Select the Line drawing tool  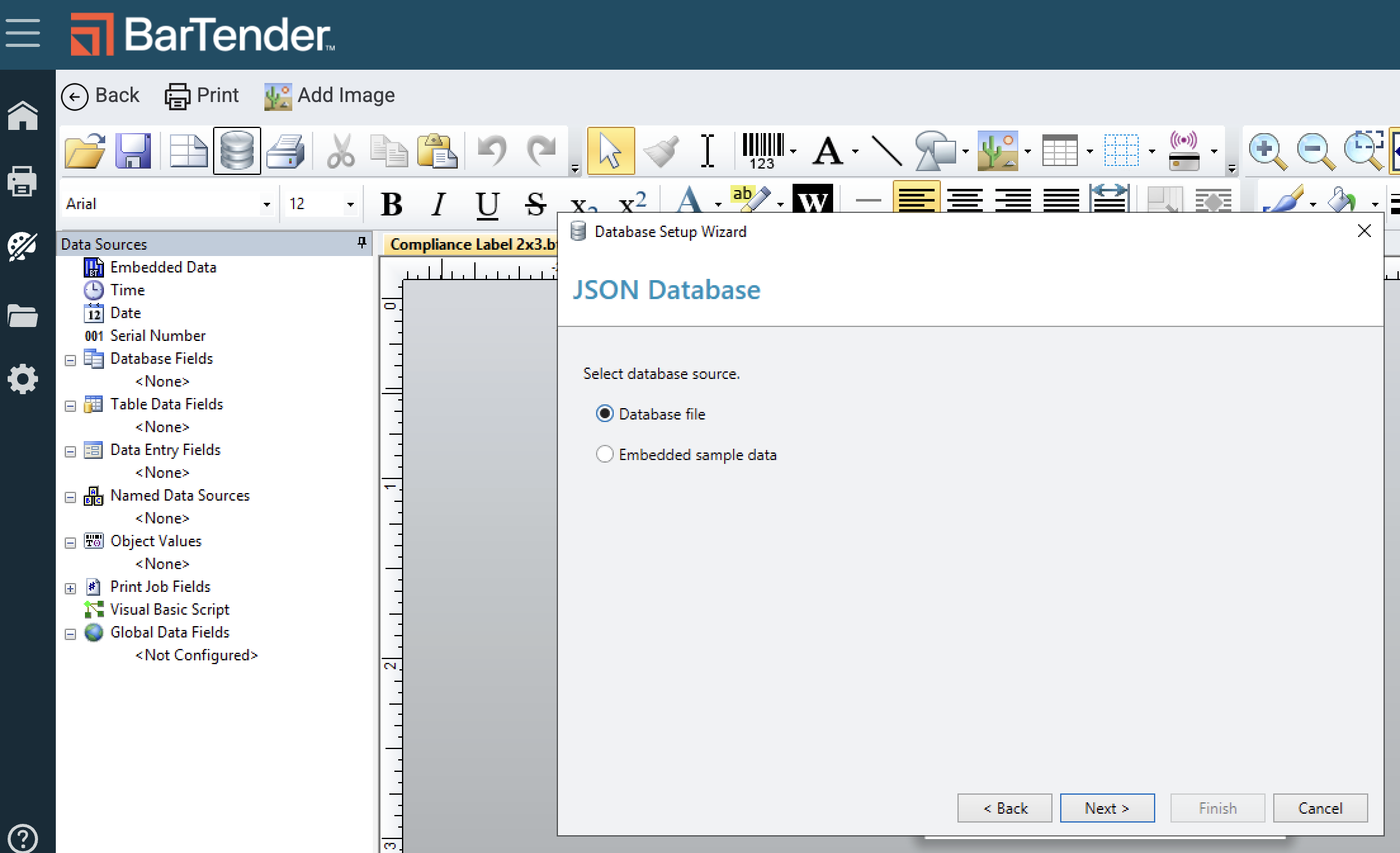pyautogui.click(x=886, y=151)
